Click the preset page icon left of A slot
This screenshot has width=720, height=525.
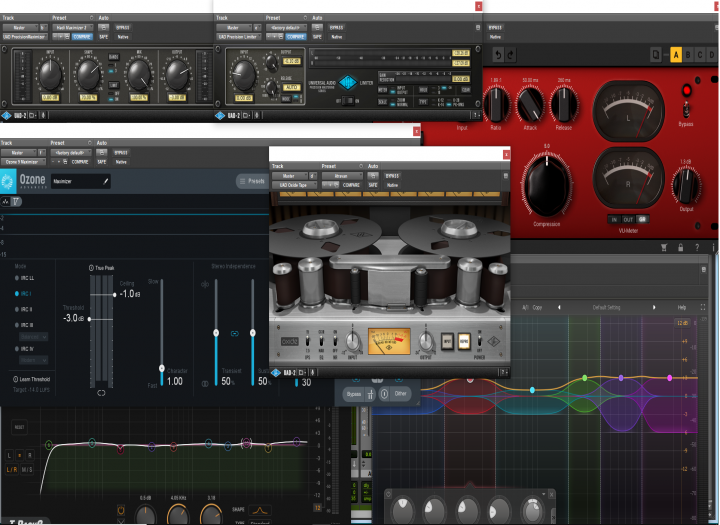[x=656, y=55]
